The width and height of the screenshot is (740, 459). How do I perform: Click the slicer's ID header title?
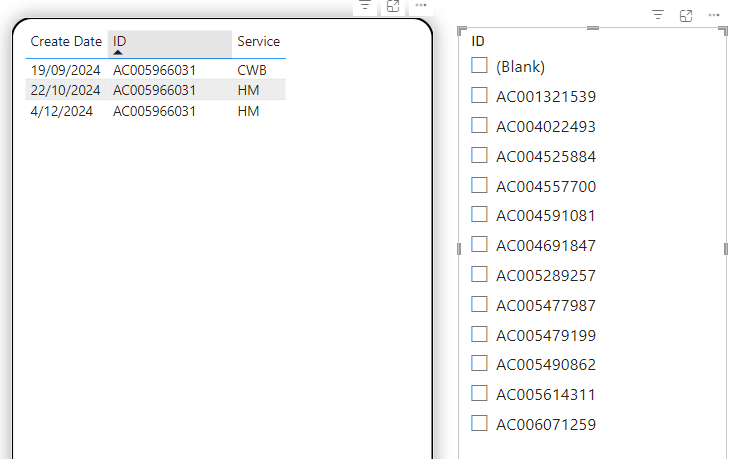478,42
